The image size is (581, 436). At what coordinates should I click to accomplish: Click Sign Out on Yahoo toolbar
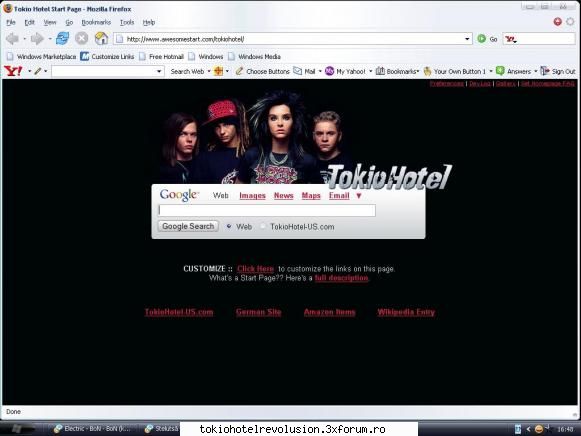pos(558,71)
